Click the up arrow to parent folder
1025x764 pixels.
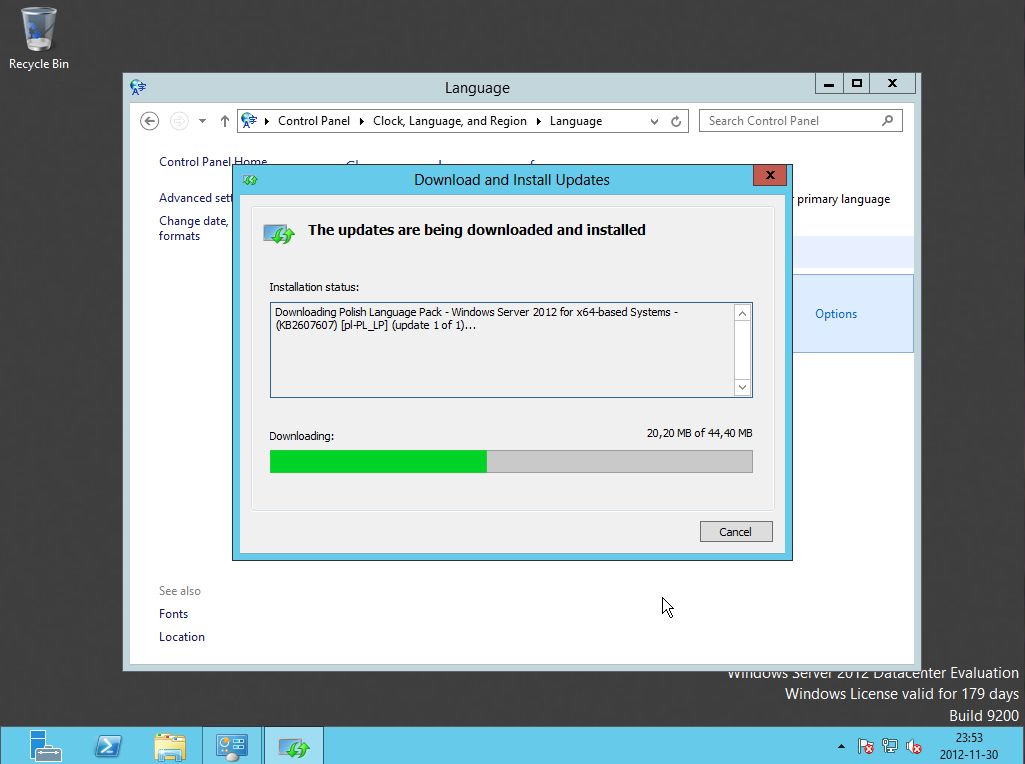click(x=225, y=121)
